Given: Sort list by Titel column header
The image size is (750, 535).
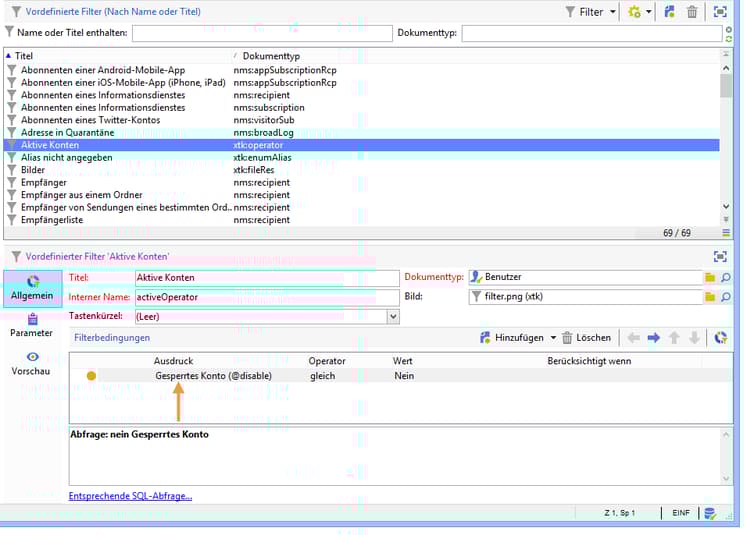Looking at the screenshot, I should click(x=23, y=56).
